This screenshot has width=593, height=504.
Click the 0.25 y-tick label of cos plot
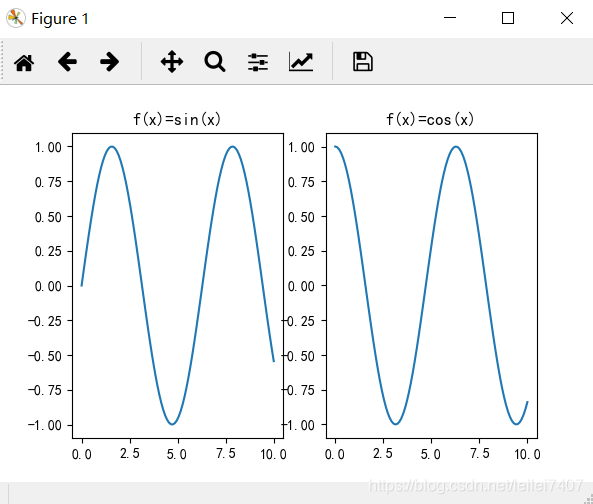point(301,251)
